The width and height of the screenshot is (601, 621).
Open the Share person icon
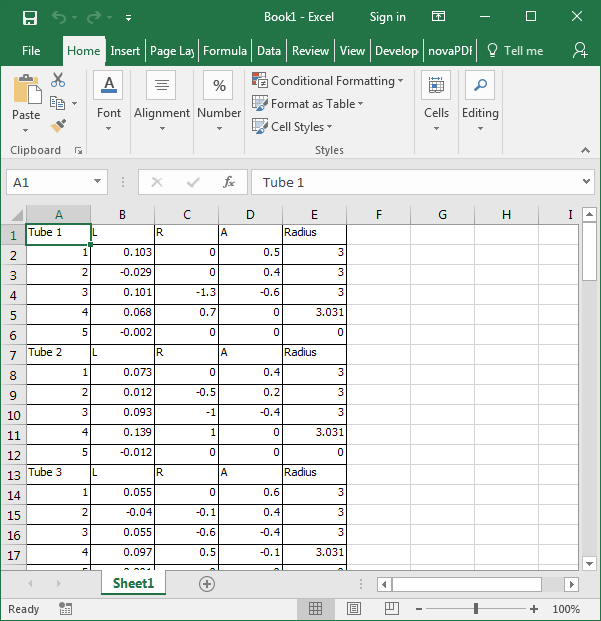(580, 50)
